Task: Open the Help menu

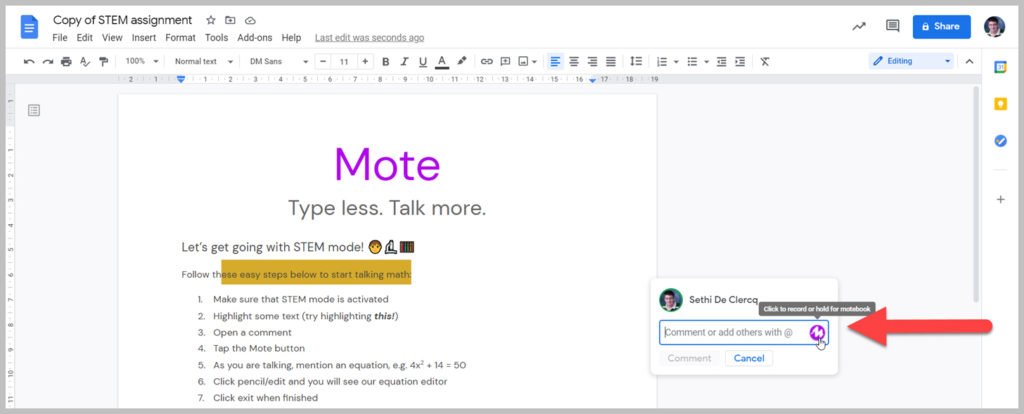Action: 291,38
